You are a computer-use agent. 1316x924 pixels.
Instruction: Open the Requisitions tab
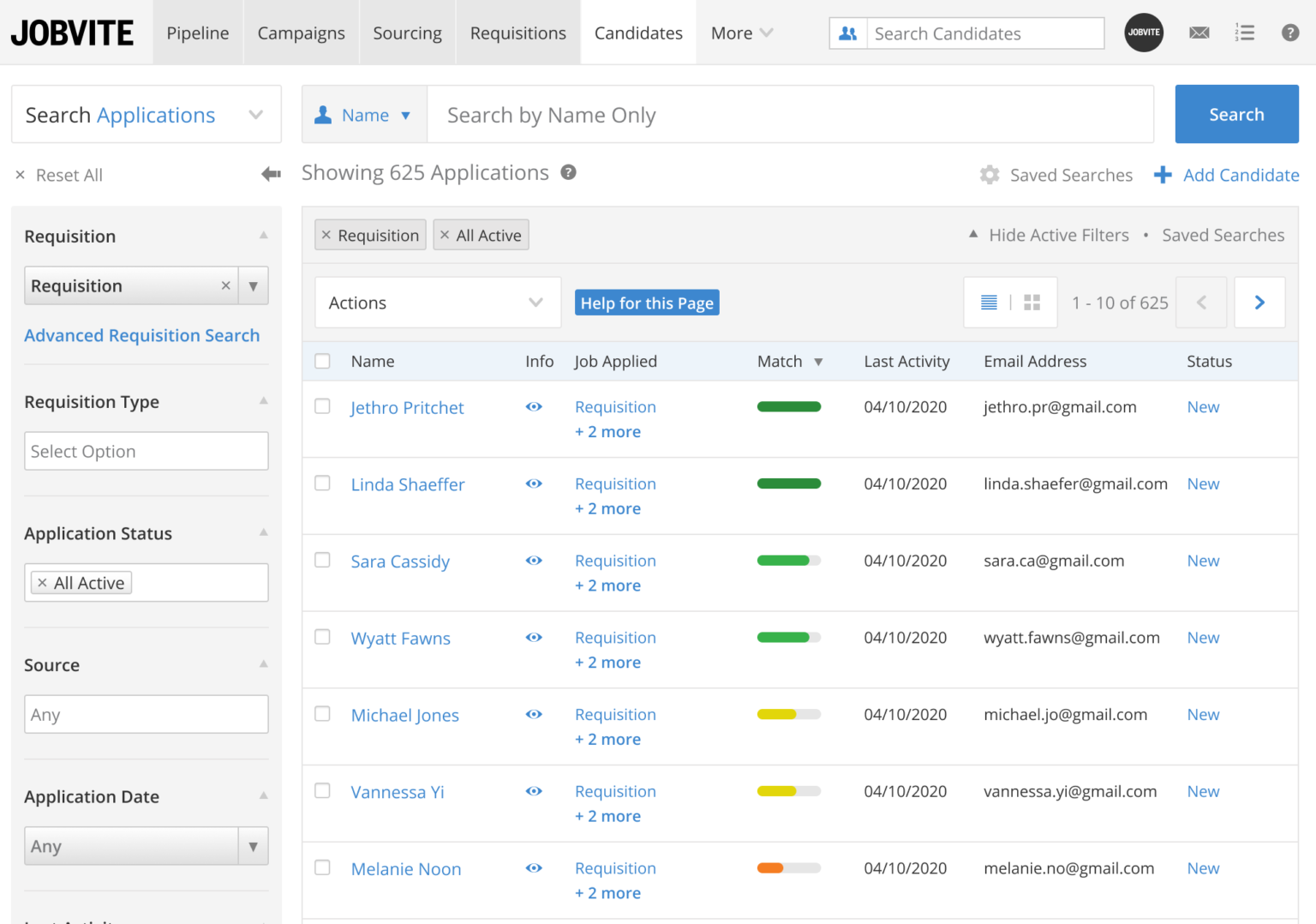(517, 33)
